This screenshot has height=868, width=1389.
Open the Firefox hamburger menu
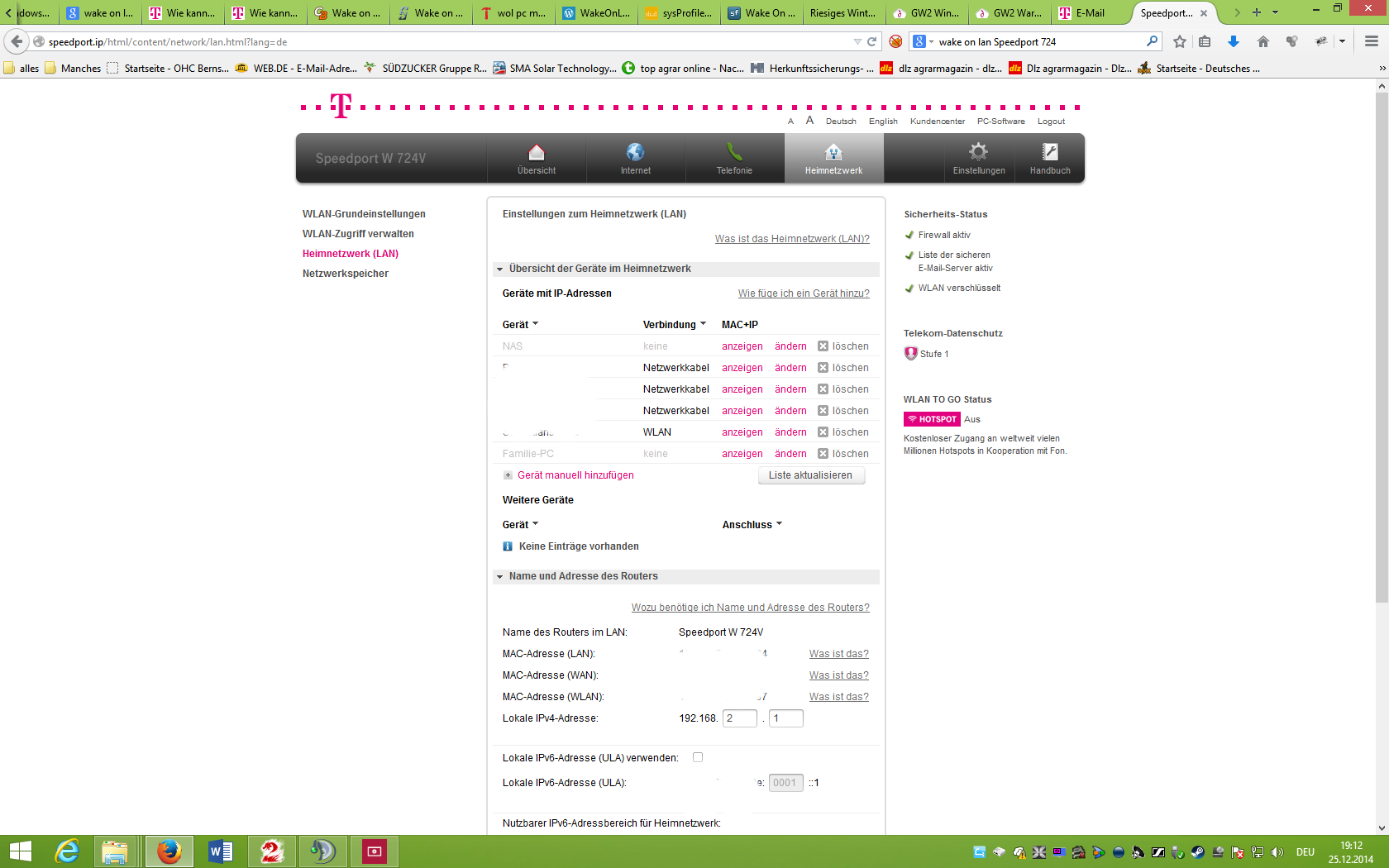1372,41
